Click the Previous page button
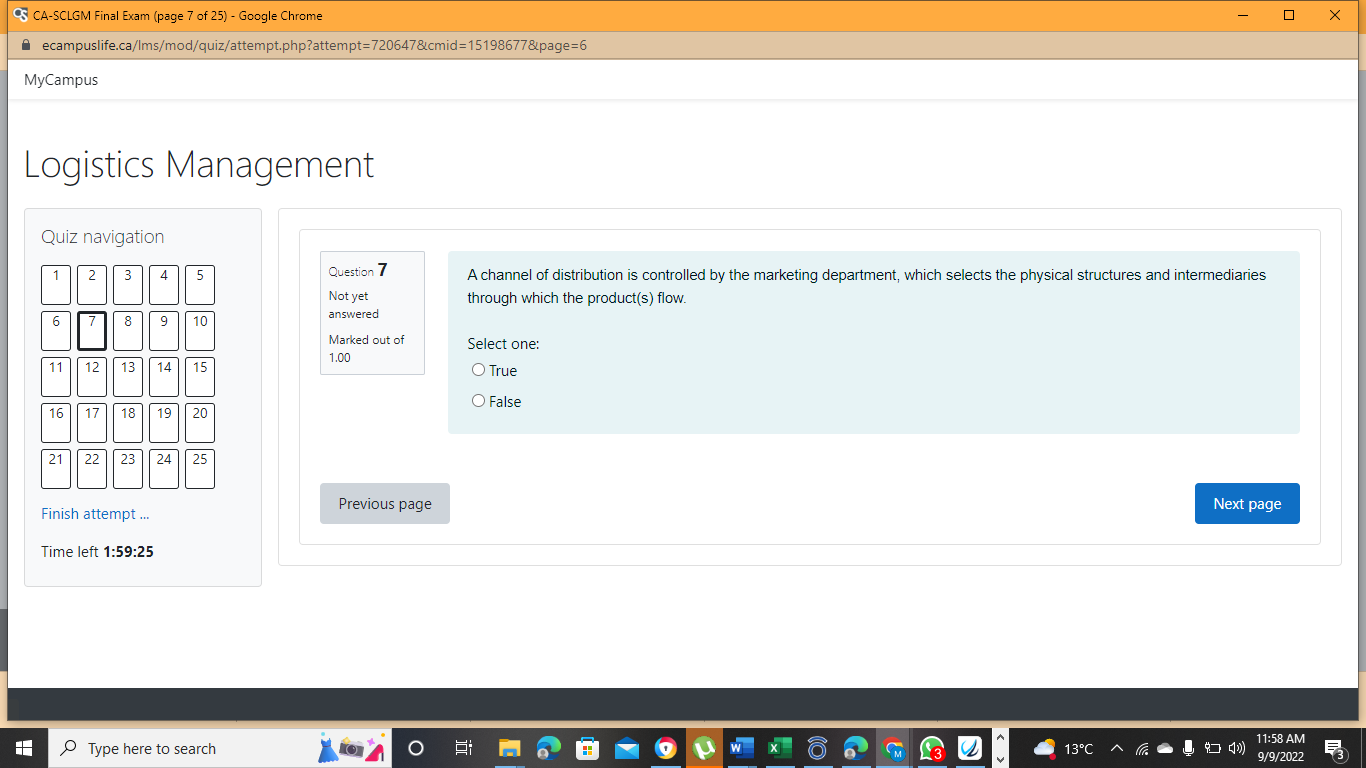Image resolution: width=1366 pixels, height=768 pixels. pos(385,503)
